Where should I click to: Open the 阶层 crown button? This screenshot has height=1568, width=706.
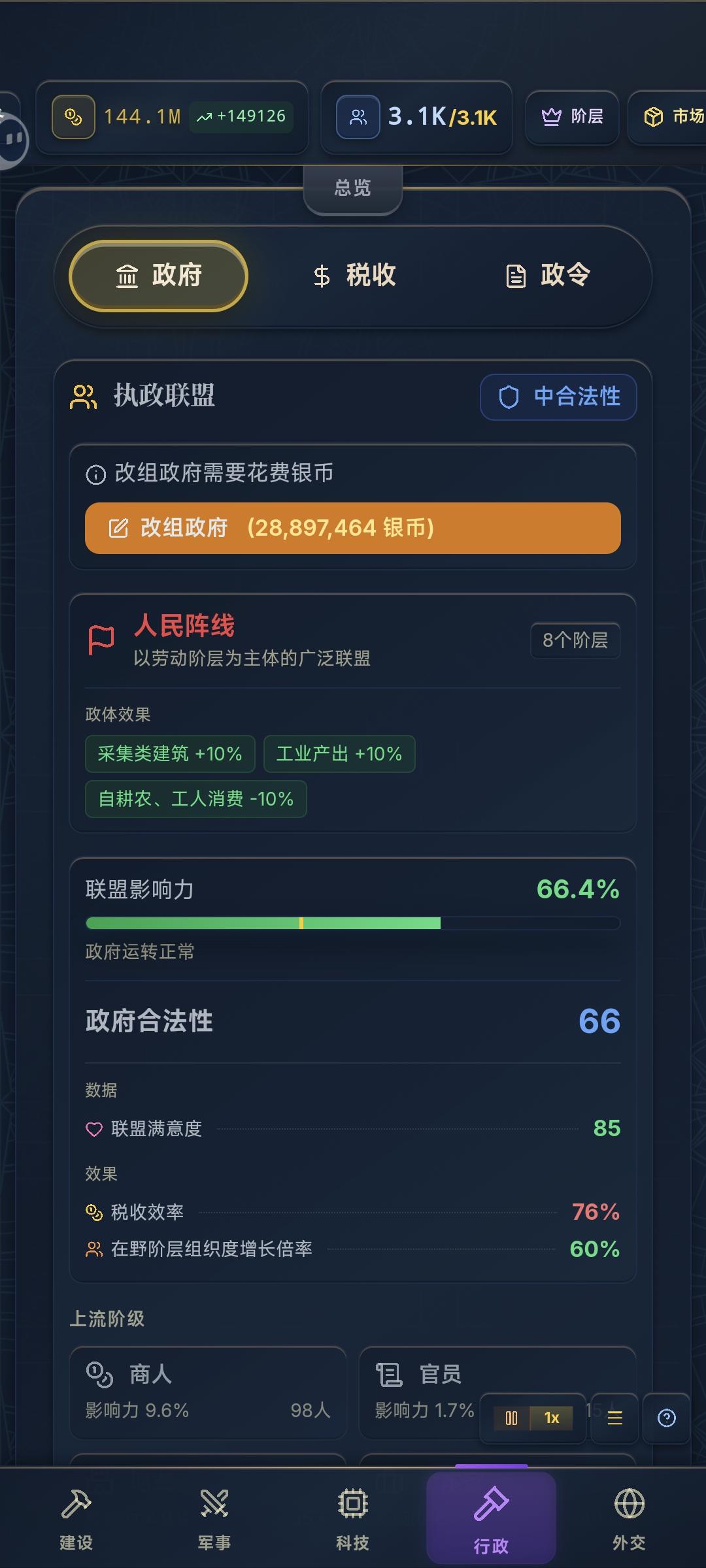[x=572, y=118]
